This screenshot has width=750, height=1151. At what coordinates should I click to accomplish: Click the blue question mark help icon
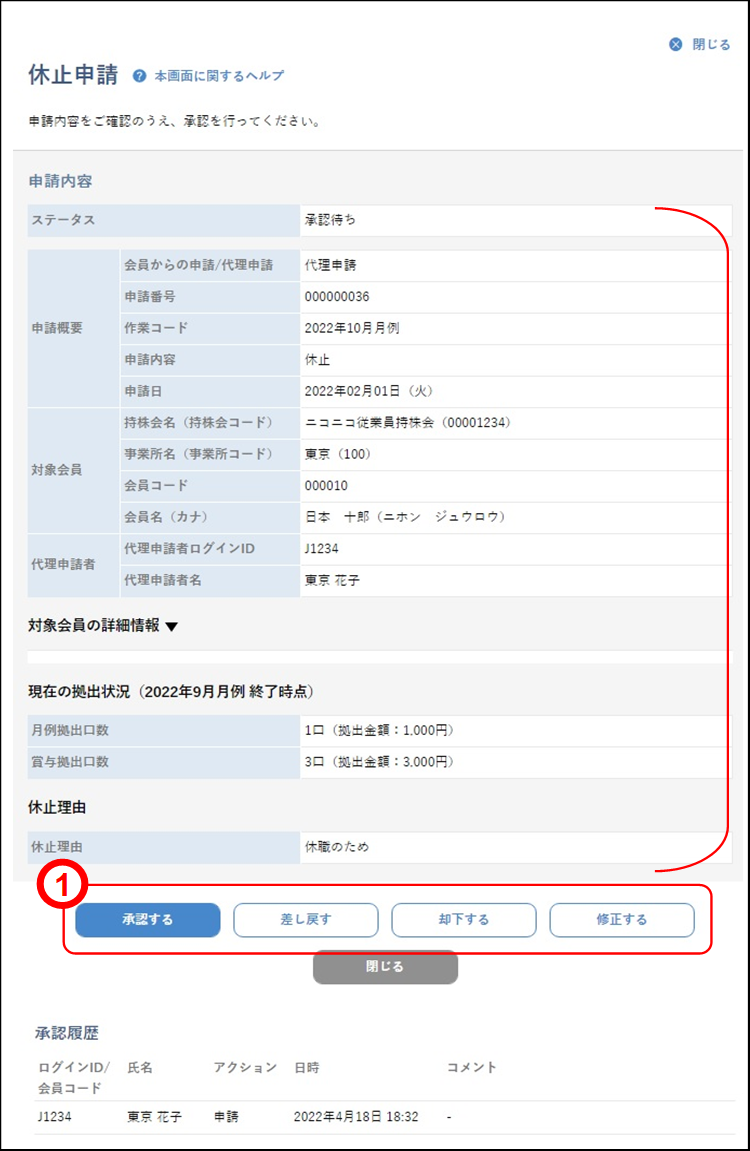coord(140,76)
